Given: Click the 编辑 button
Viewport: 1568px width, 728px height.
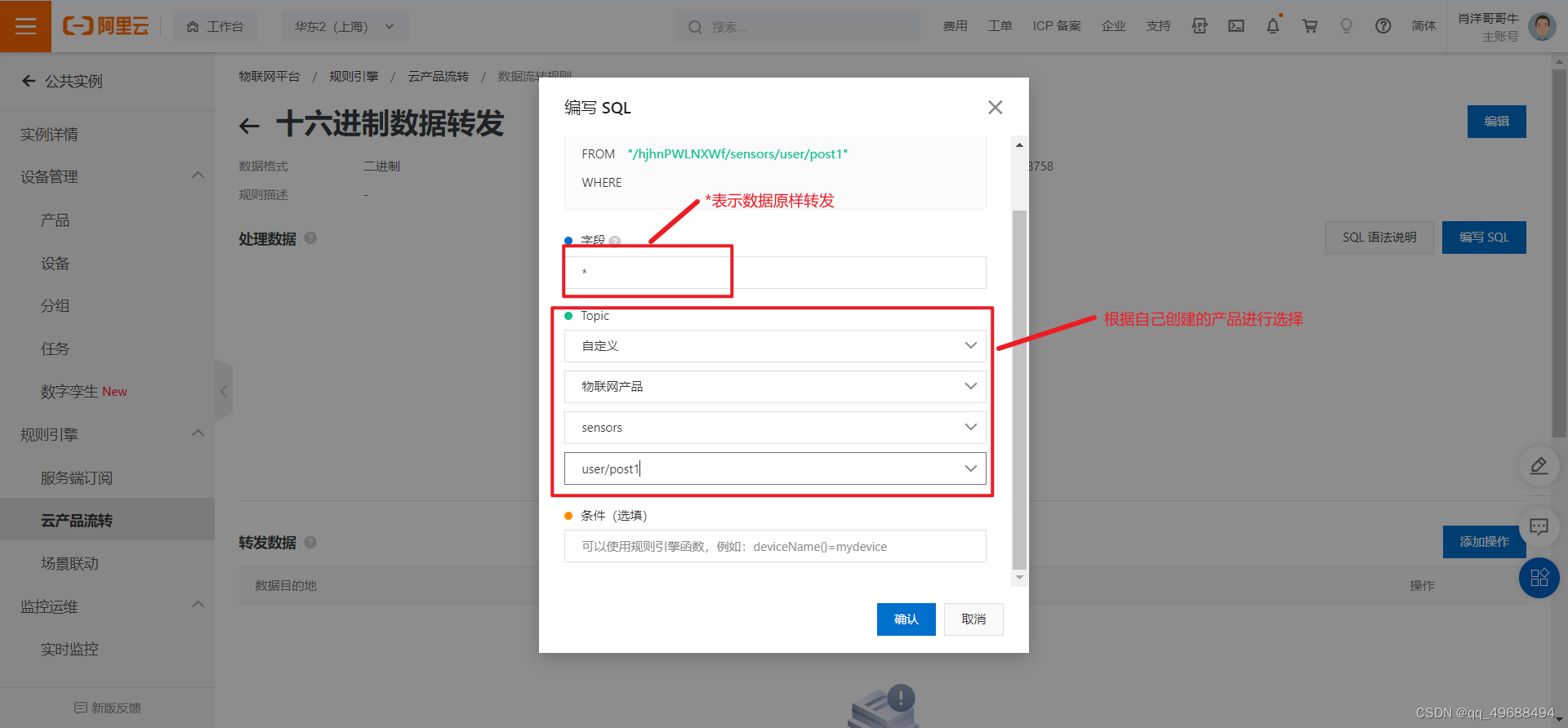Looking at the screenshot, I should [x=1496, y=121].
